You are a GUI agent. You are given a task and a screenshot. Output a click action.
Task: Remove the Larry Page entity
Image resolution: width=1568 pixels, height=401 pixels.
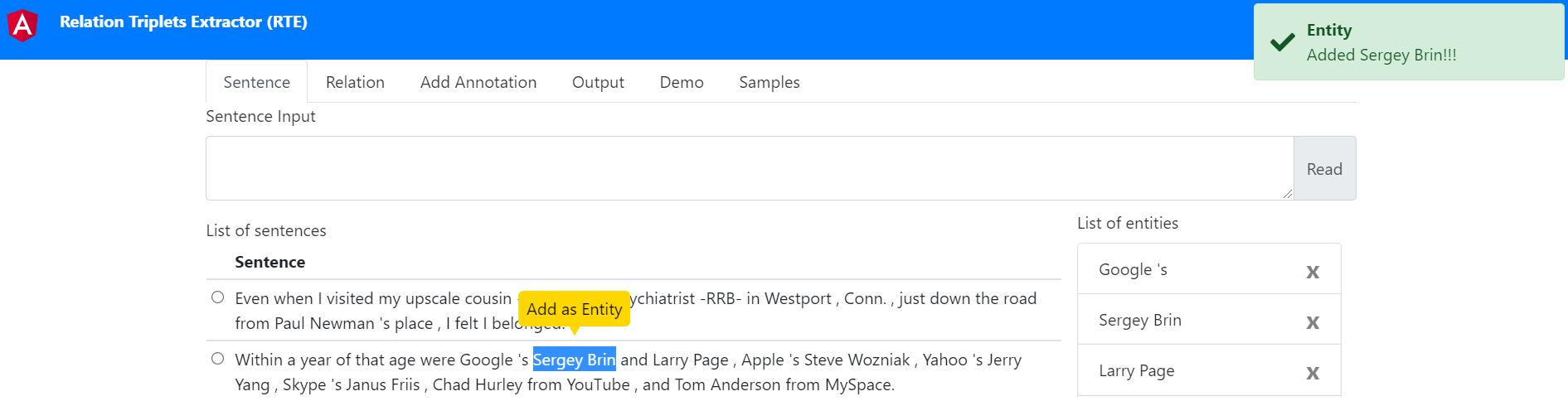pos(1313,373)
